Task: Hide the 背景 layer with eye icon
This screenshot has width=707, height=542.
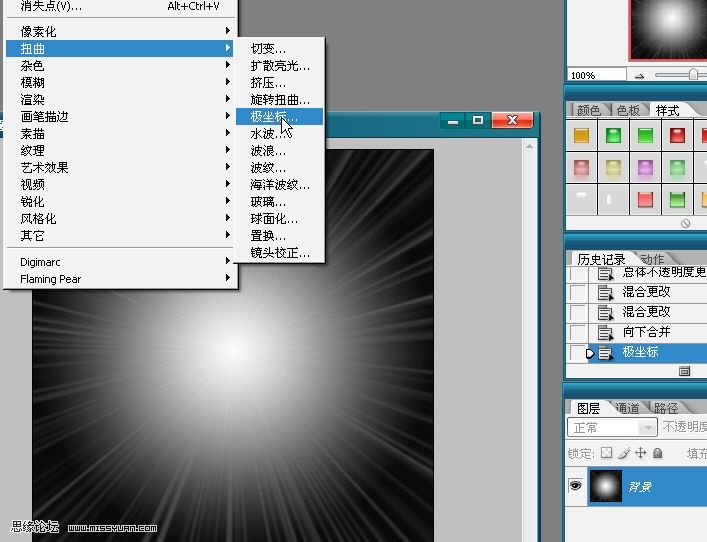Action: [575, 486]
